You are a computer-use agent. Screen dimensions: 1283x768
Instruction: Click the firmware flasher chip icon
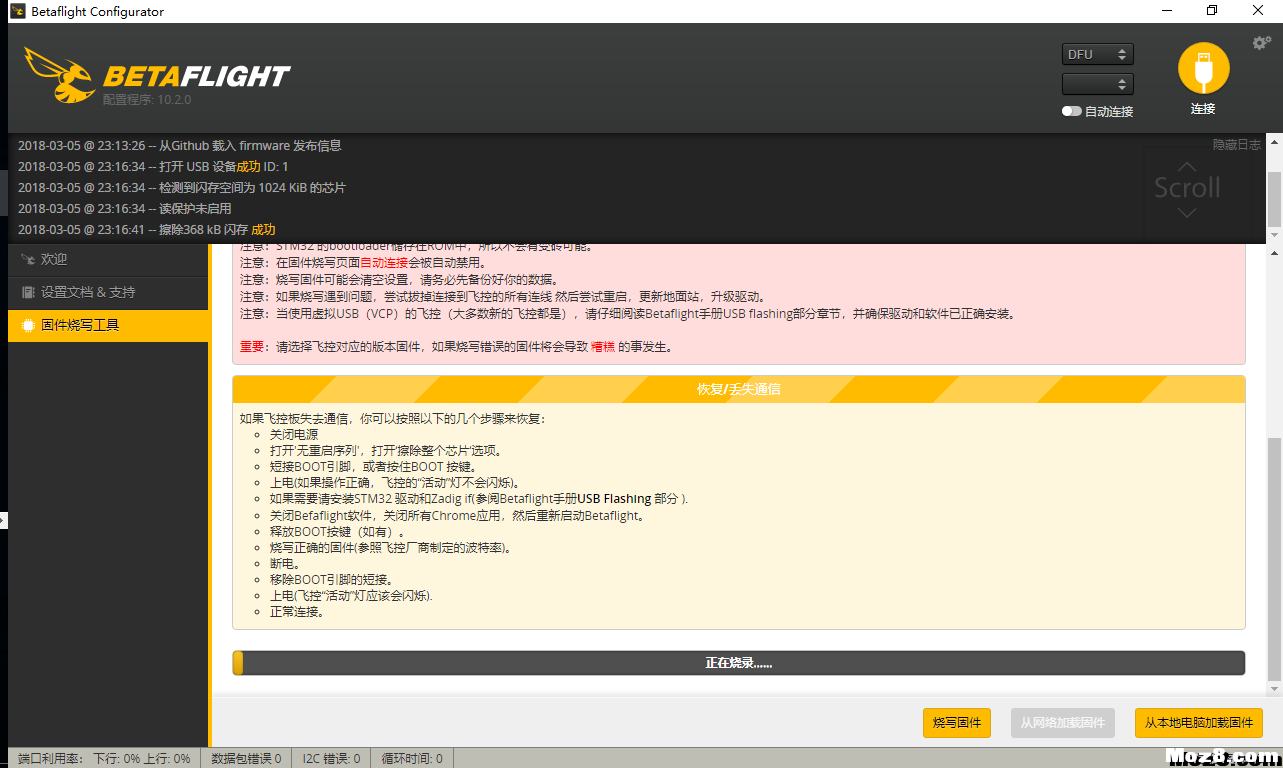coord(27,325)
